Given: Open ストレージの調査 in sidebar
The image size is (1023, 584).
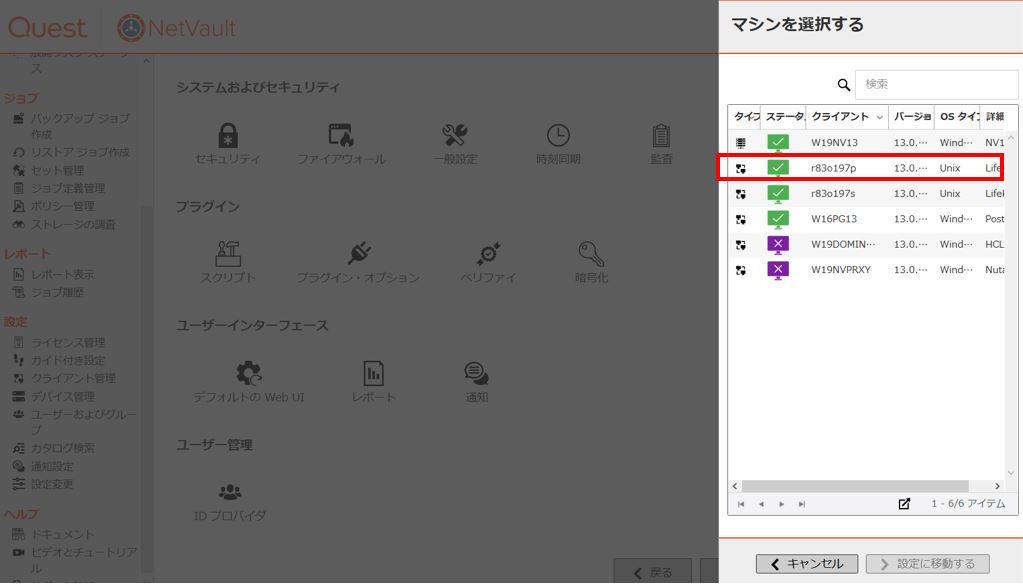Looking at the screenshot, I should [74, 224].
